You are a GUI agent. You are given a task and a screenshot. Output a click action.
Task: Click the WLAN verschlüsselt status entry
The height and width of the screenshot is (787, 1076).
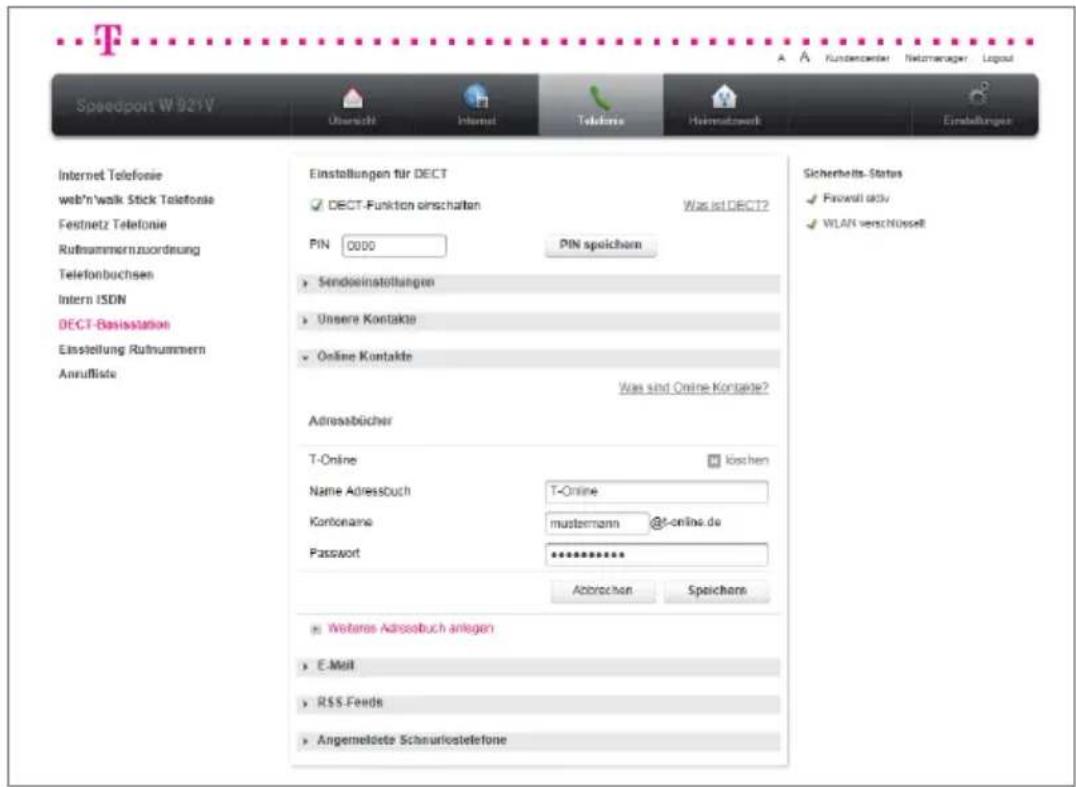(867, 224)
